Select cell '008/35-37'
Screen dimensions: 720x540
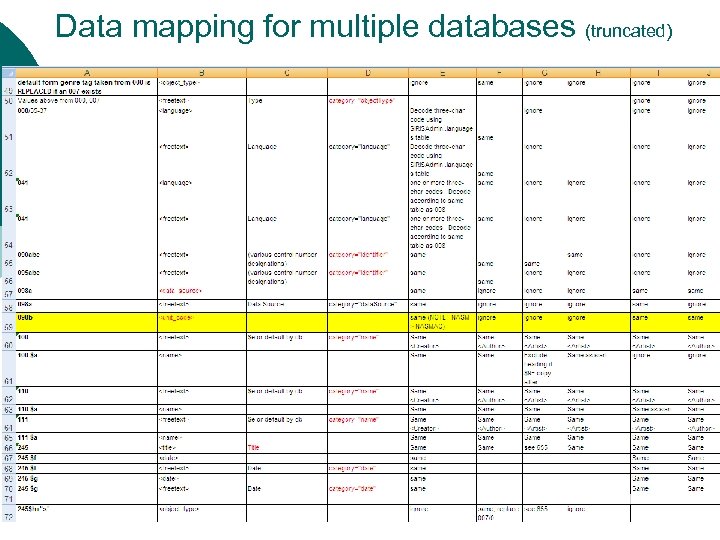click(87, 124)
